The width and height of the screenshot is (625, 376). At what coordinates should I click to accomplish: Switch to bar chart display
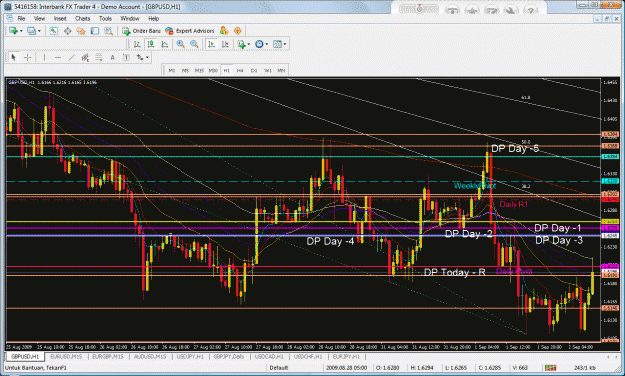(x=137, y=44)
